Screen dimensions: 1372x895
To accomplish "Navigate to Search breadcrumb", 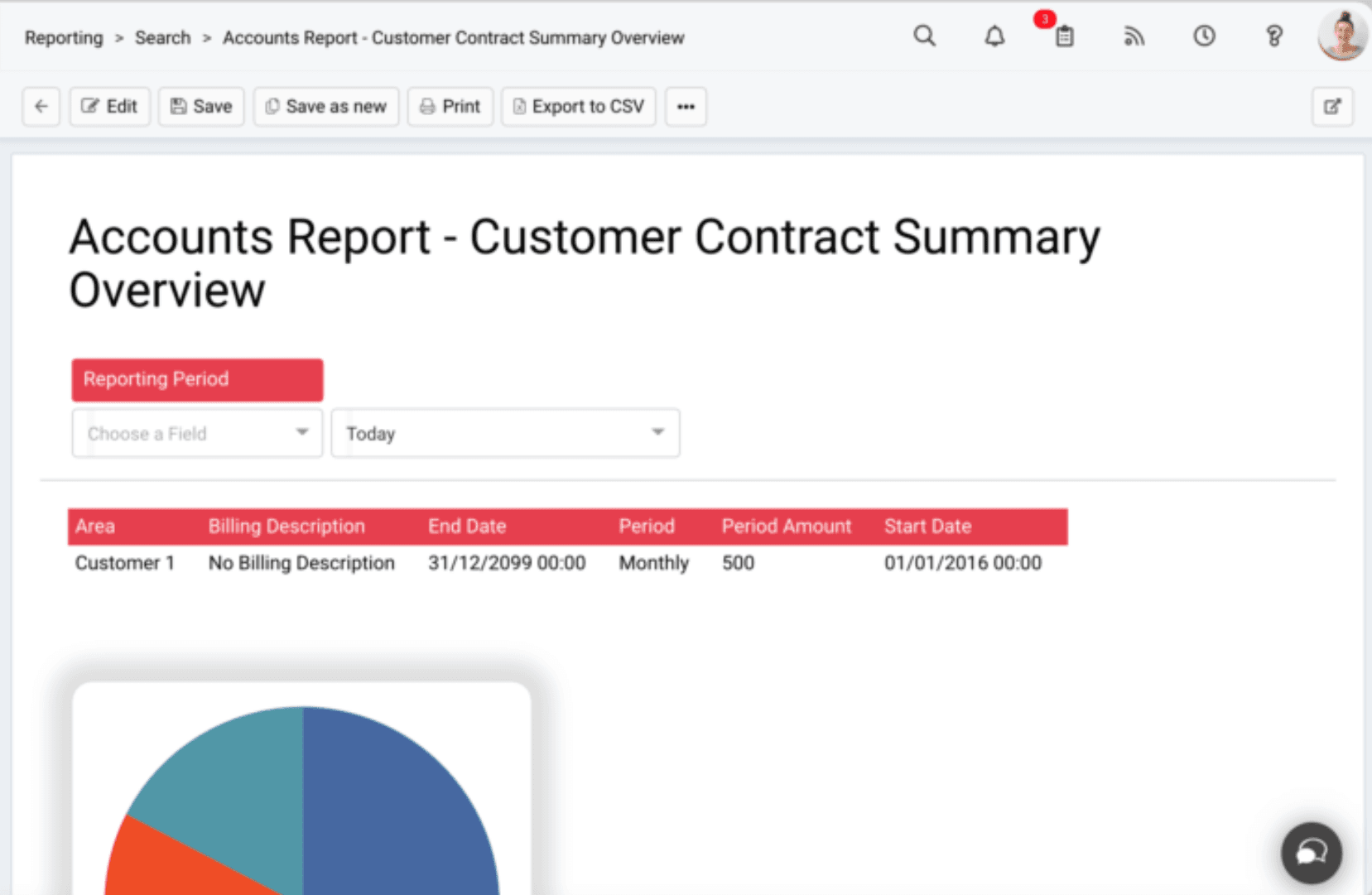I will point(163,38).
